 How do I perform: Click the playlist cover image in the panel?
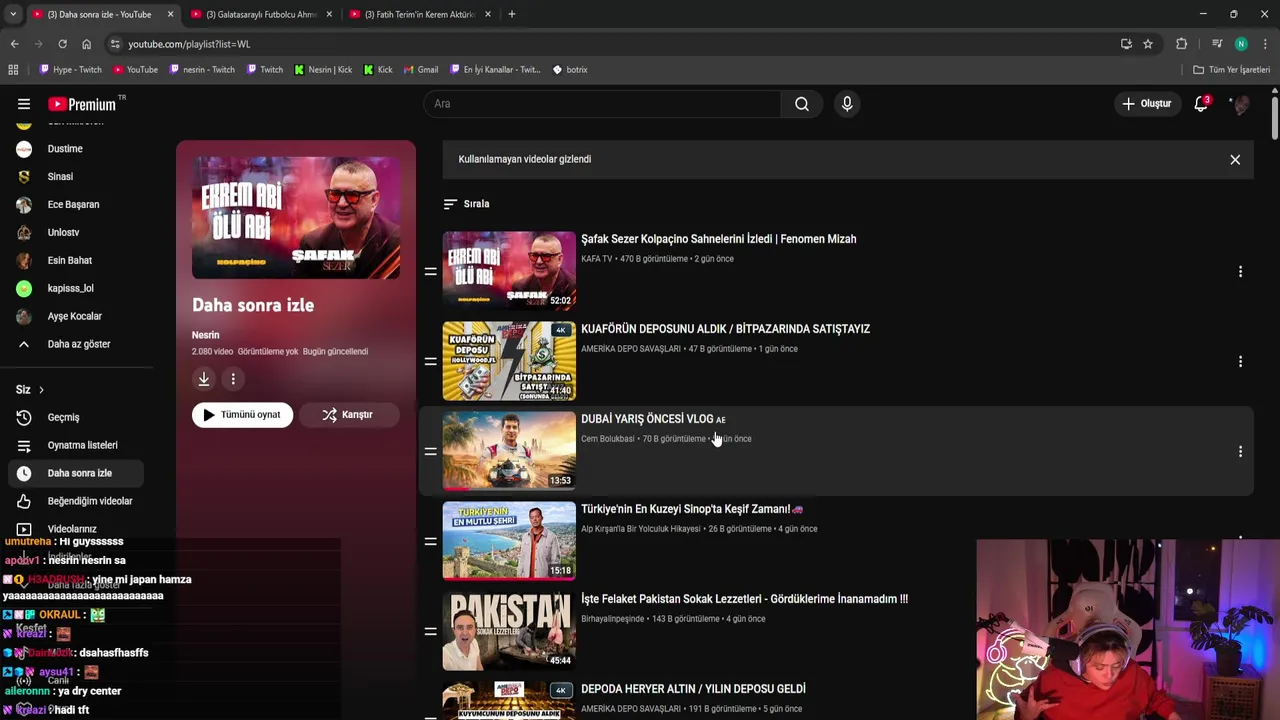[296, 217]
